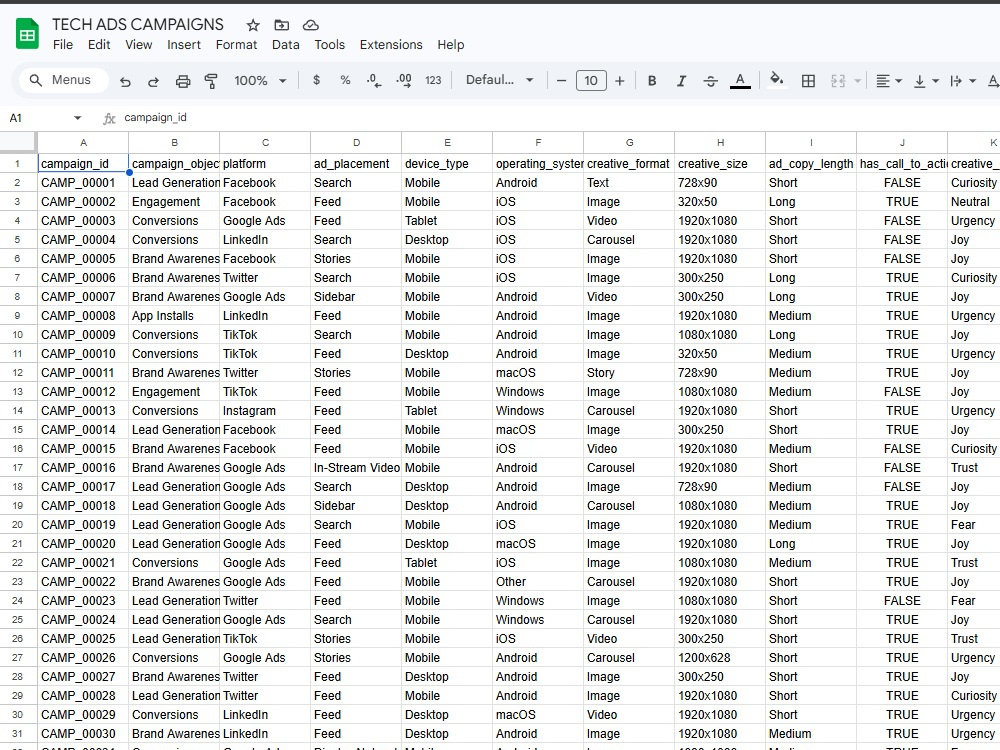Increase font size with plus button
This screenshot has width=1000, height=750.
tap(619, 81)
